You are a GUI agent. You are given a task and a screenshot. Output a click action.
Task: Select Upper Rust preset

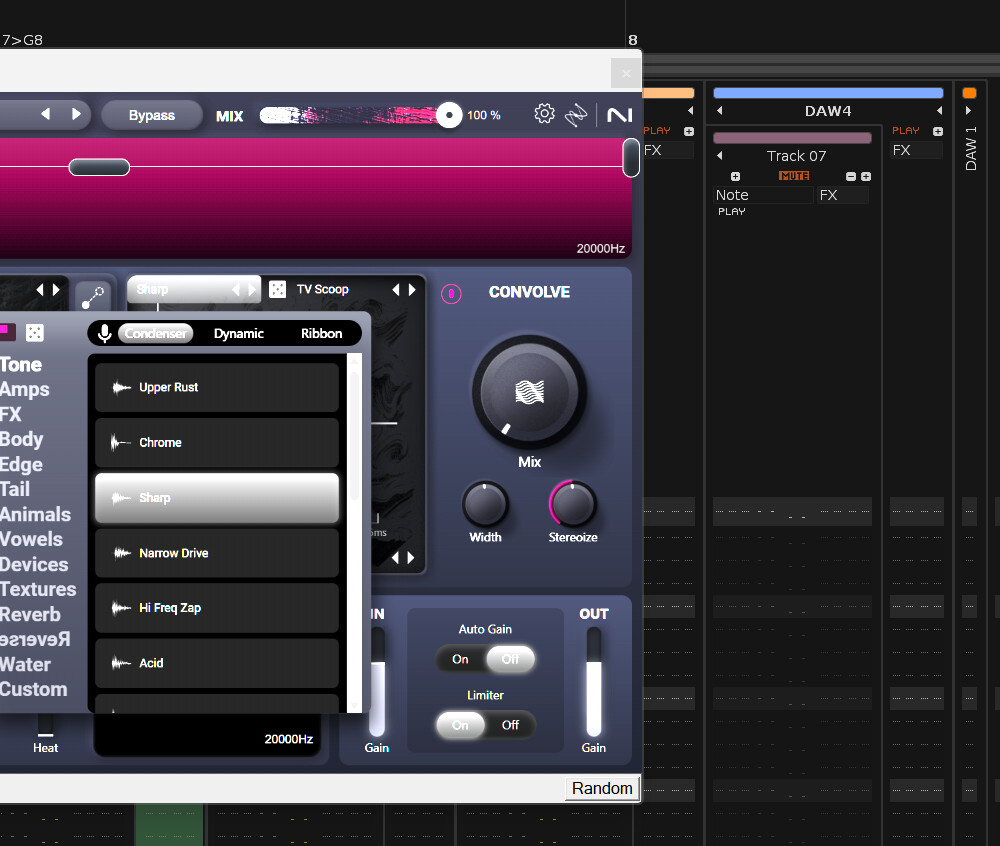tap(217, 388)
